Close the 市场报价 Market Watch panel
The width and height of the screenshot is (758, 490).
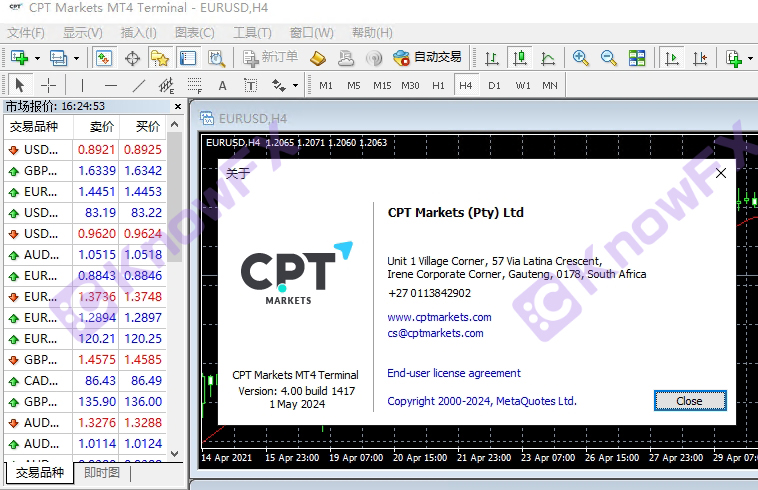[x=177, y=106]
